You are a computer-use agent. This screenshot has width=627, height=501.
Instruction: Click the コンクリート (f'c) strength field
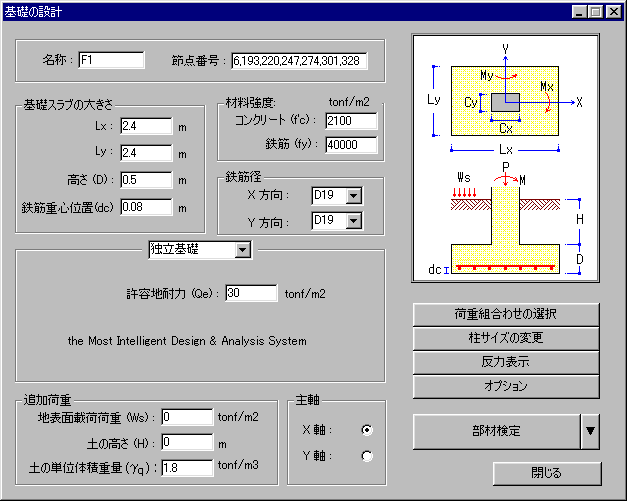click(351, 121)
